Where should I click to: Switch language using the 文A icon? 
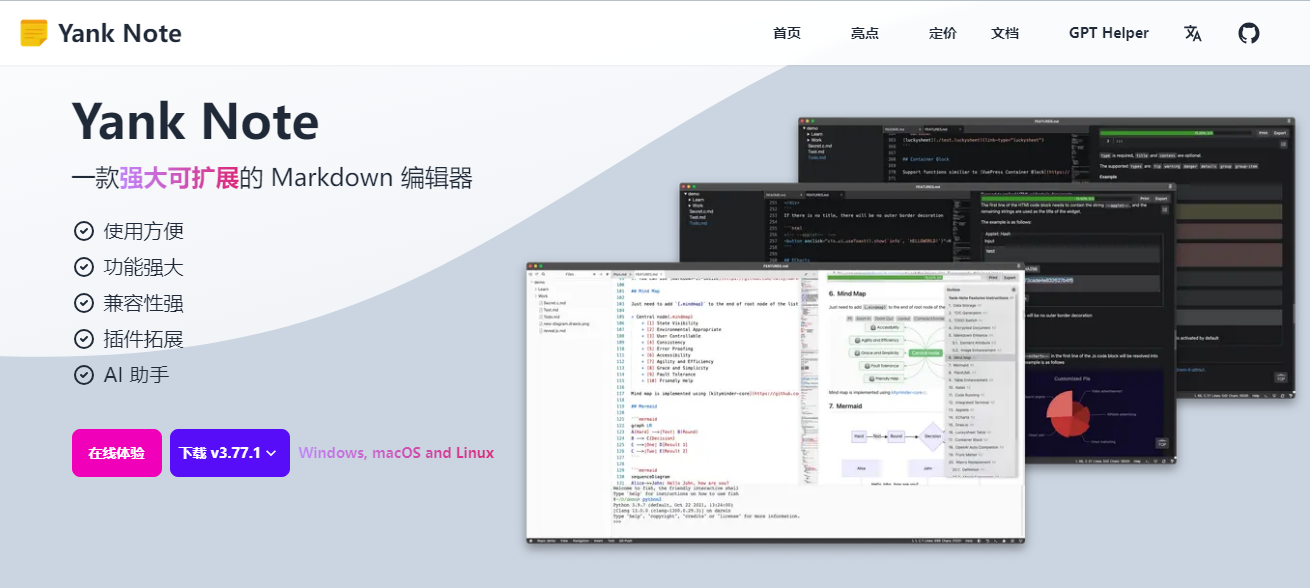pos(1193,32)
